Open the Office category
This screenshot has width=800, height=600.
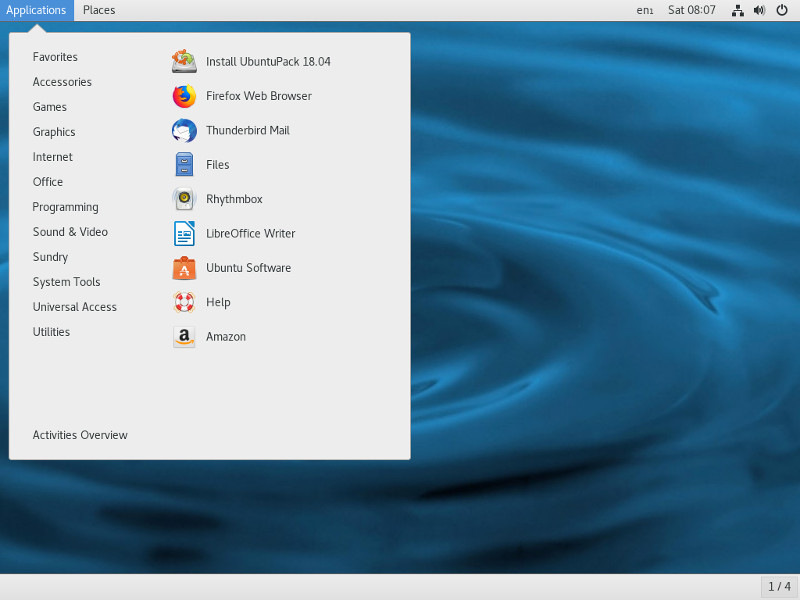pyautogui.click(x=48, y=182)
